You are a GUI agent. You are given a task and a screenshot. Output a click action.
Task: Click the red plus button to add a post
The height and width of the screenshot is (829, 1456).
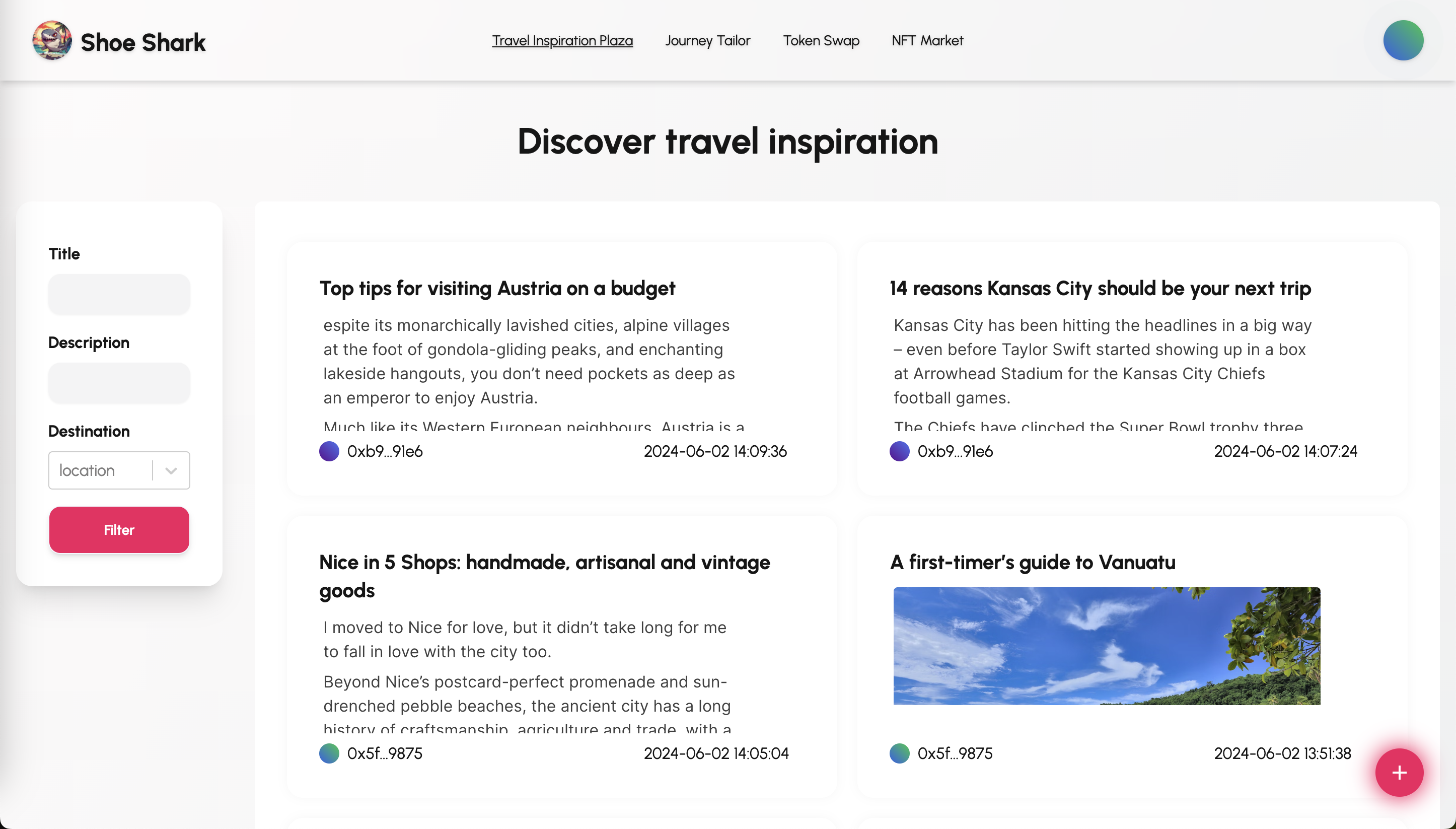[1399, 772]
